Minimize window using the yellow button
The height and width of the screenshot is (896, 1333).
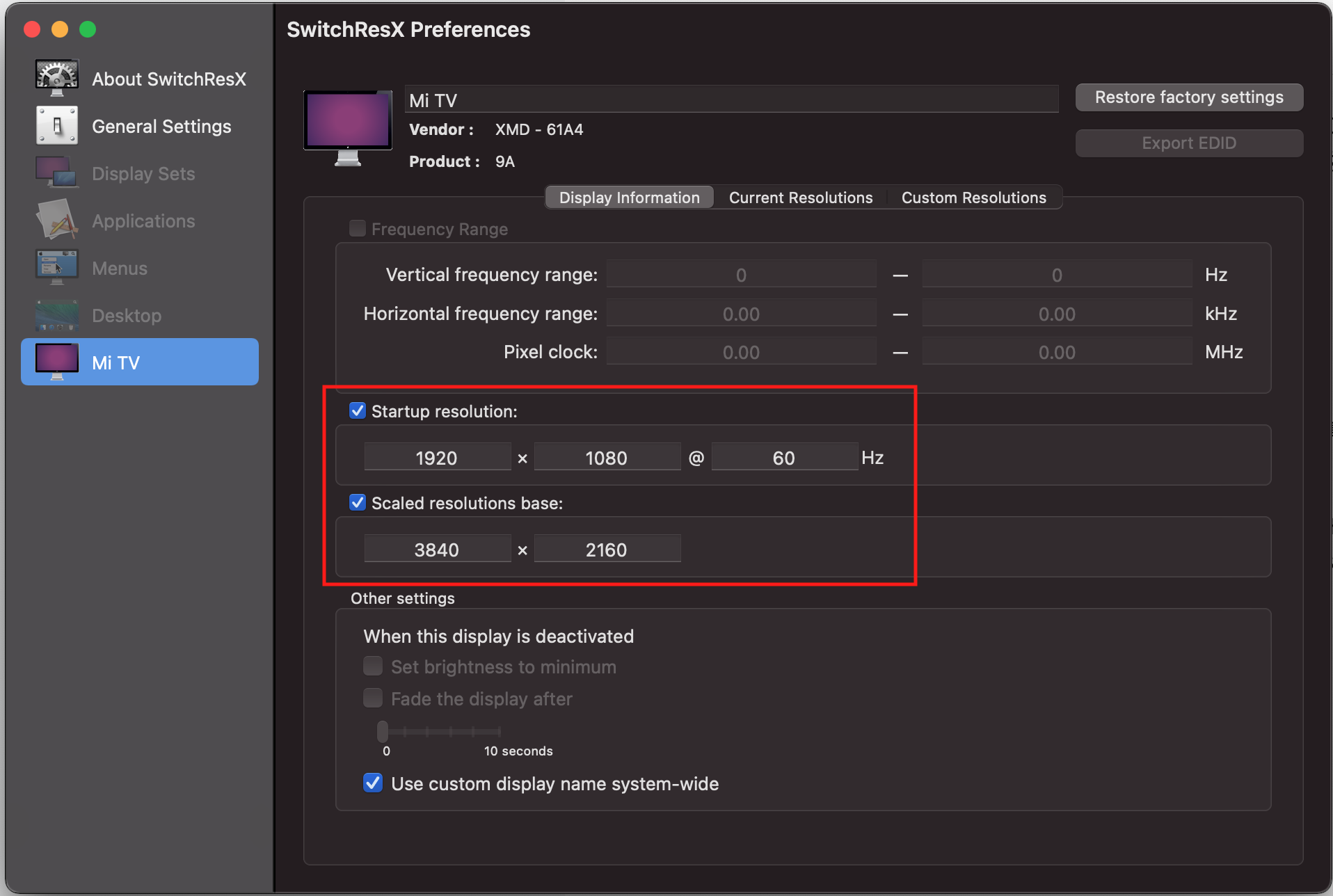pos(60,29)
